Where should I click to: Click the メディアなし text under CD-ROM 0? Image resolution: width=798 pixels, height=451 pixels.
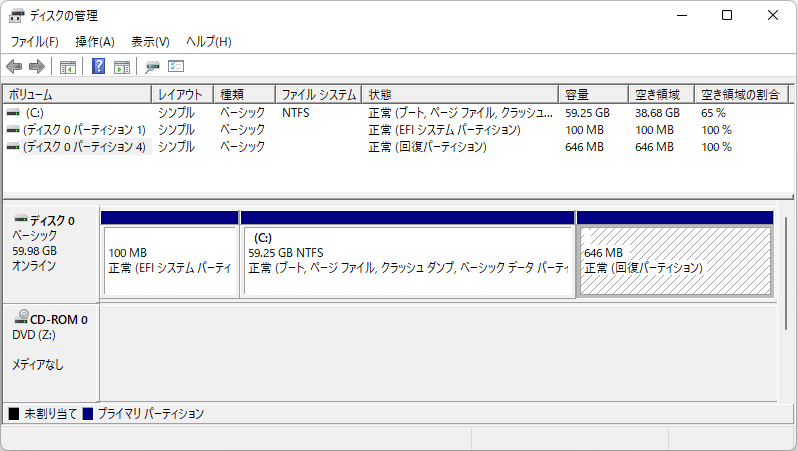(x=38, y=364)
